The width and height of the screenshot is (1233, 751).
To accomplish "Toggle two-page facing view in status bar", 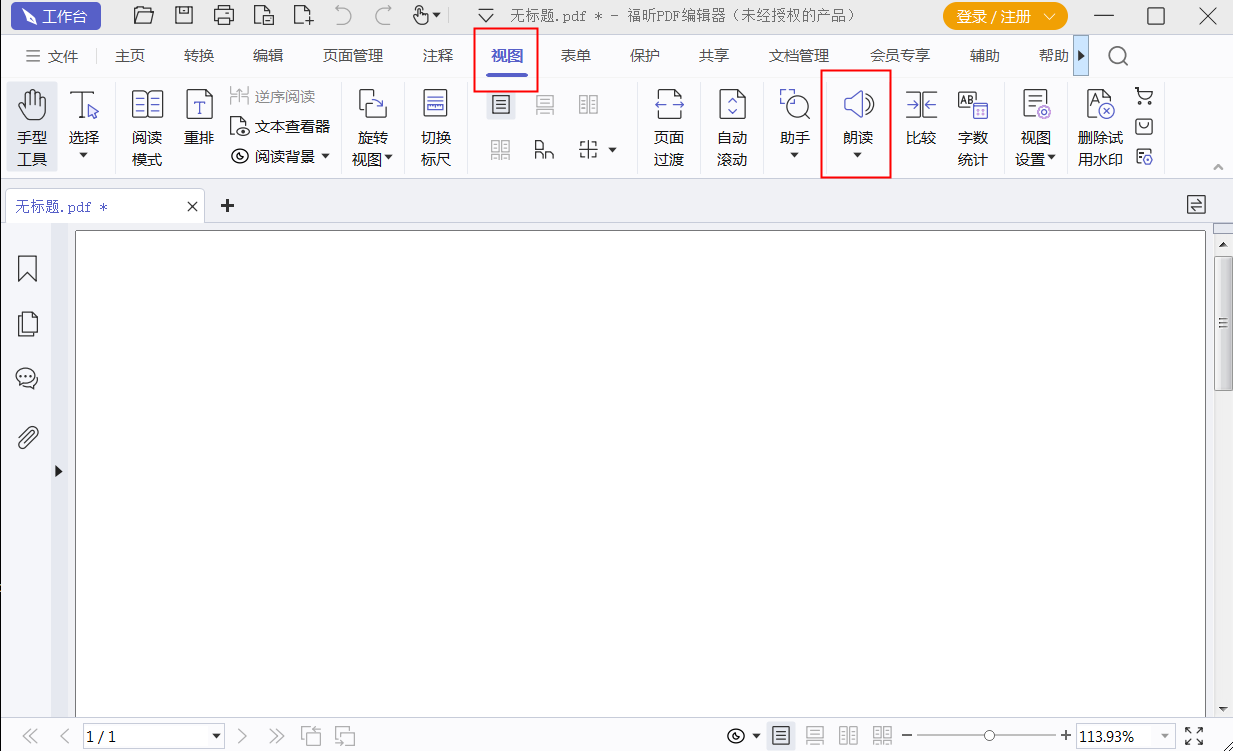I will pyautogui.click(x=848, y=736).
